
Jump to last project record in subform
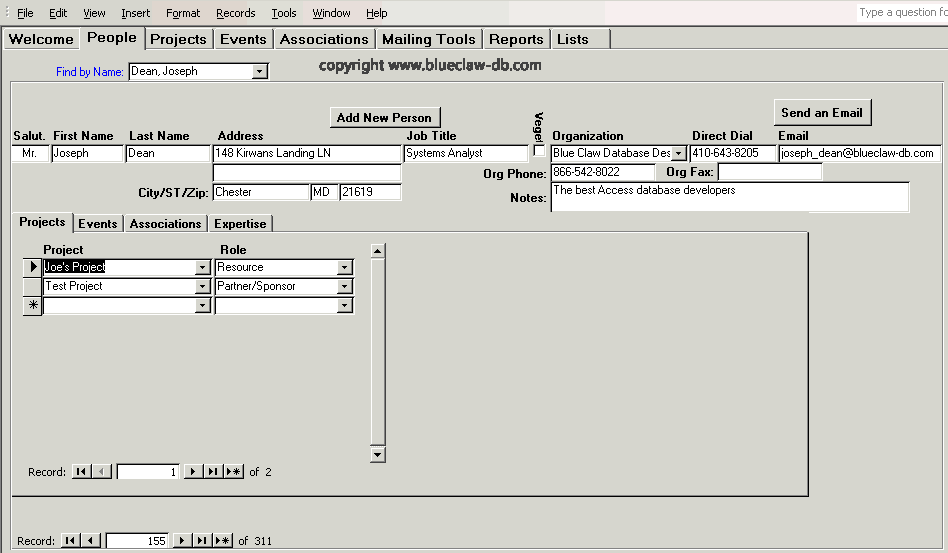pyautogui.click(x=213, y=472)
